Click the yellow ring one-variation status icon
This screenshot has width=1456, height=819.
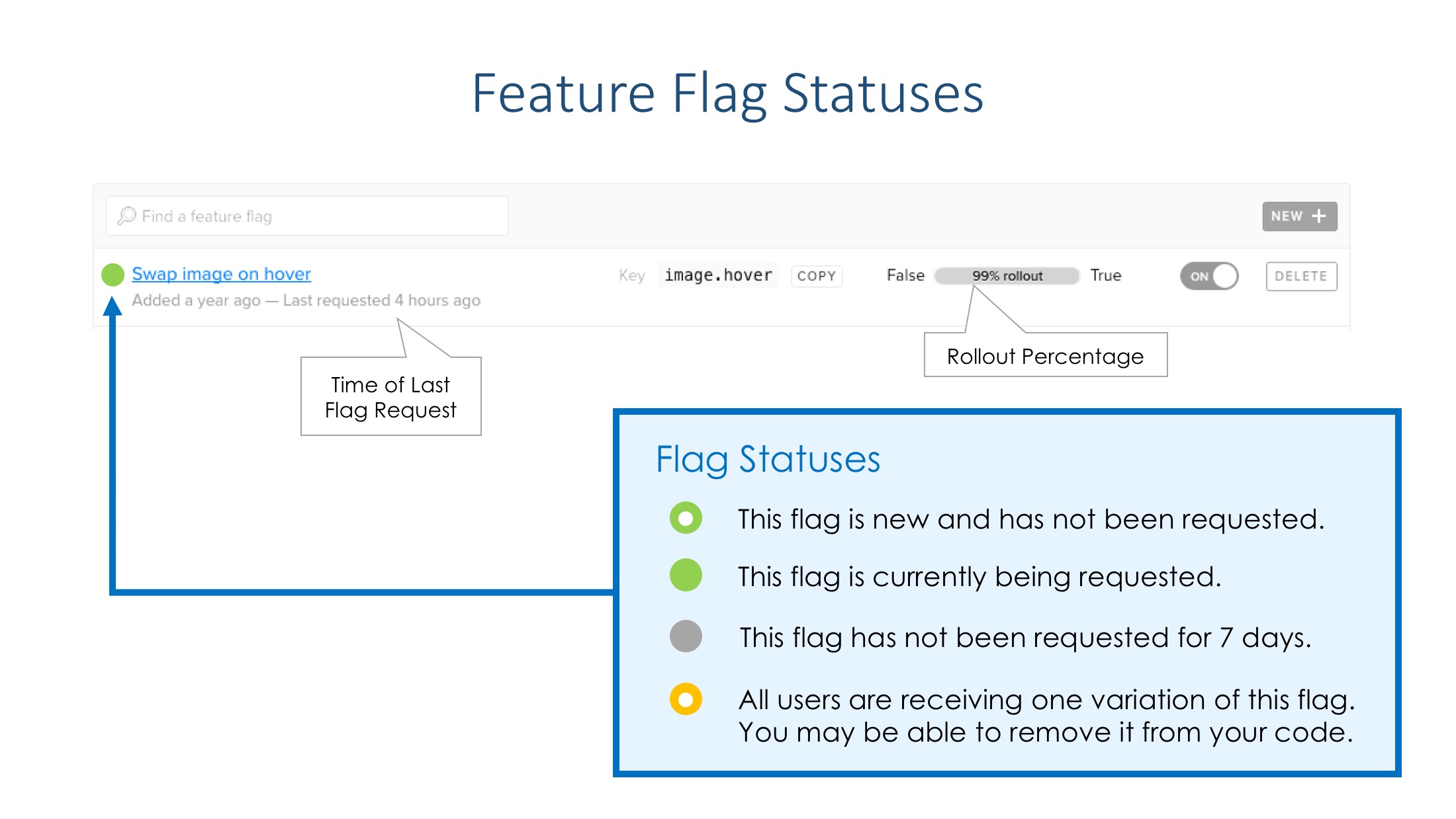tap(686, 699)
